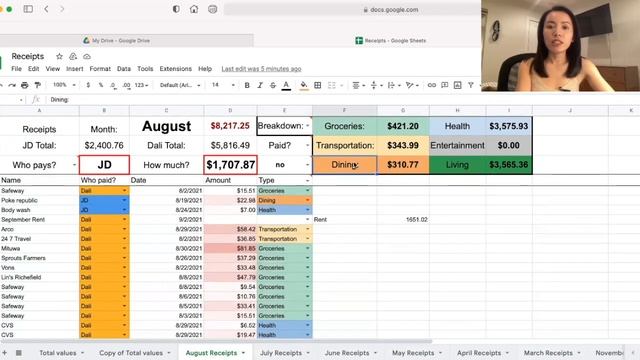Insert a comment
This screenshot has height=360, width=640.
[444, 85]
